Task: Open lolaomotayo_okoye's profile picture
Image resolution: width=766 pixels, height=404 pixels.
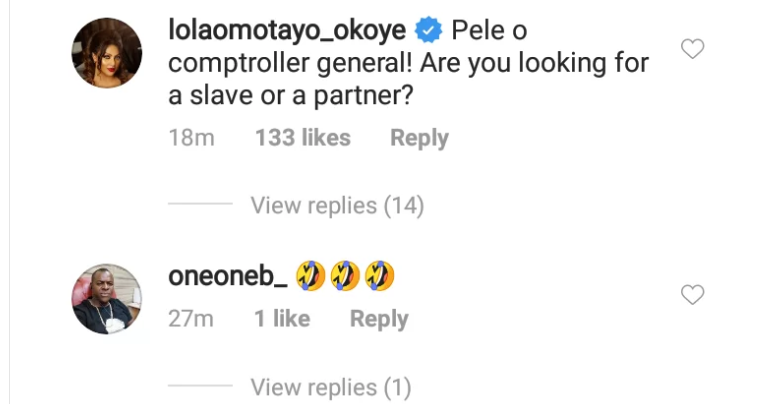Action: 107,53
